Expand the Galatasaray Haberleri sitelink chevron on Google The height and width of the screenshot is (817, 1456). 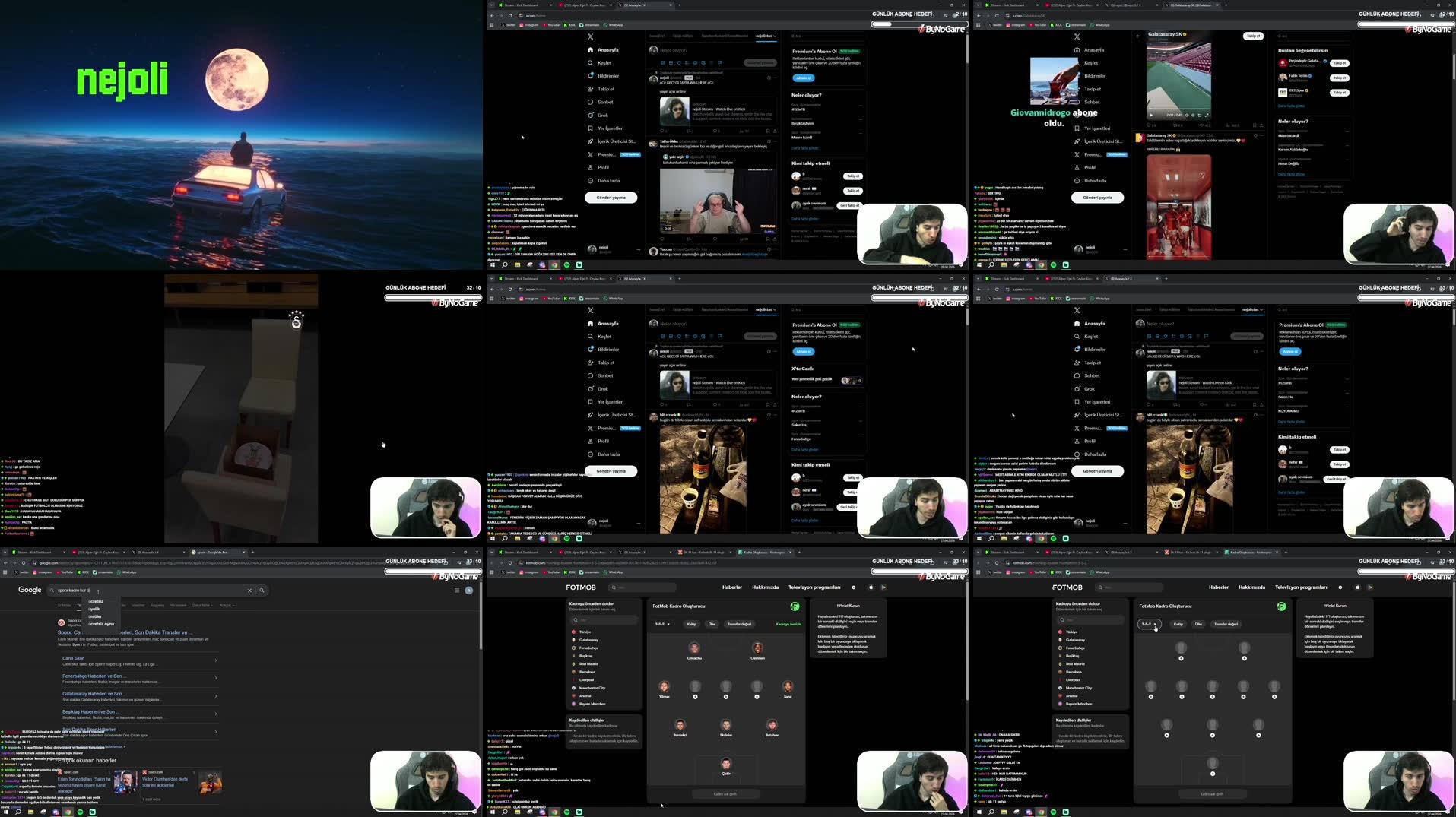click(x=216, y=696)
